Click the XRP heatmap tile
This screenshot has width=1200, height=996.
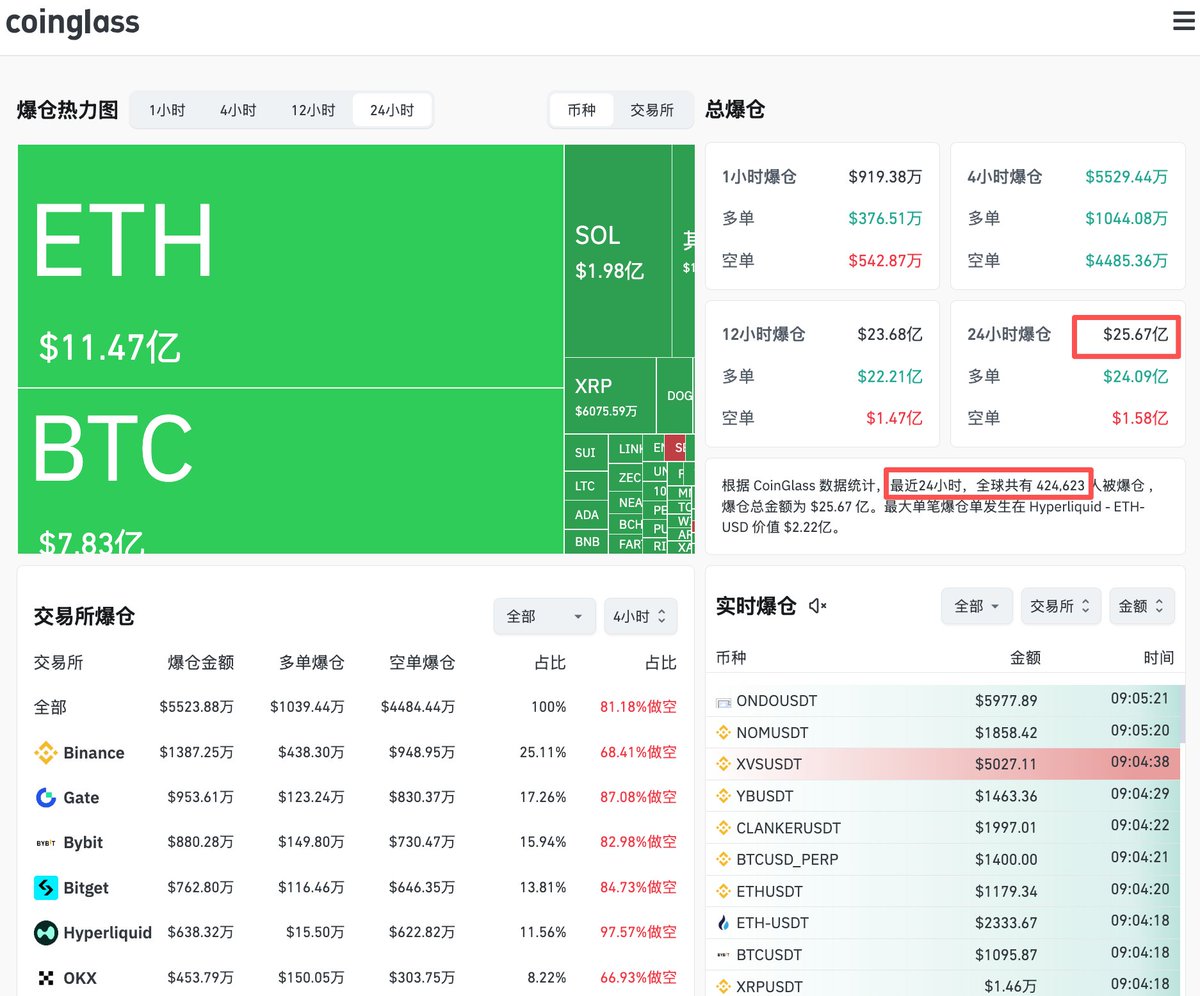pyautogui.click(x=610, y=395)
